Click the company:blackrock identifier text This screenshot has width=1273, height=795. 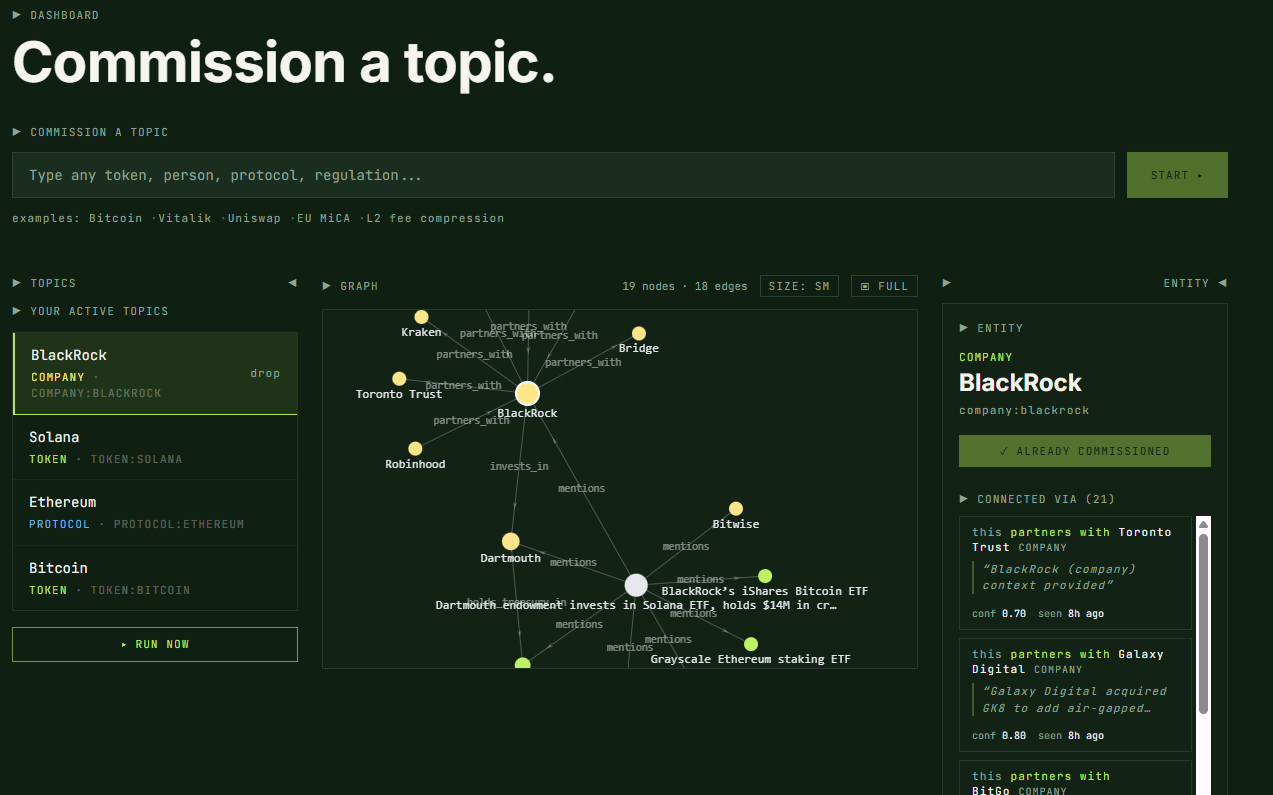tap(1024, 410)
